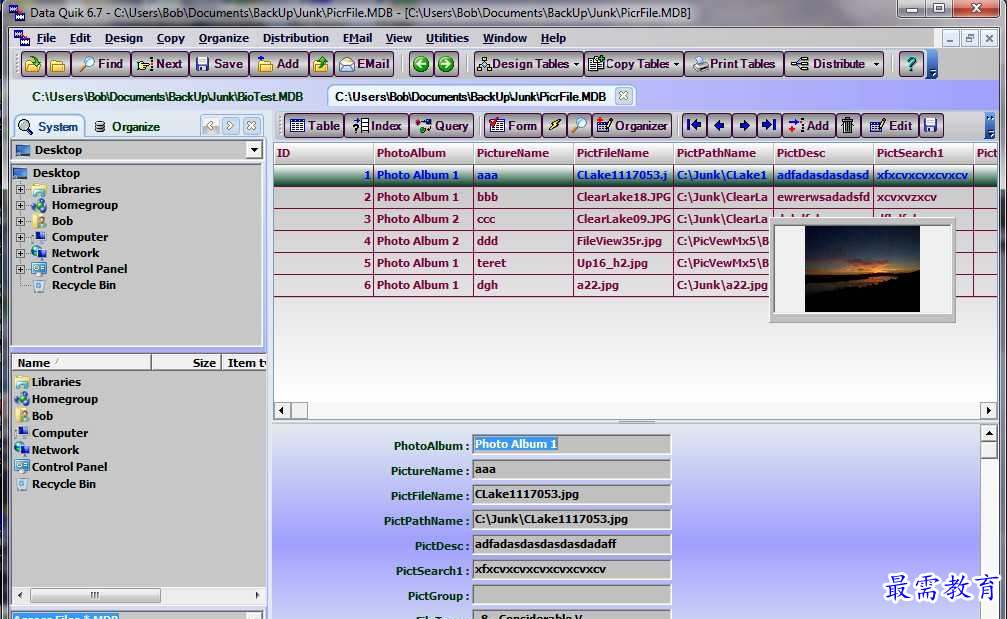This screenshot has width=1007, height=619.
Task: Jump to first record icon
Action: pyautogui.click(x=694, y=125)
